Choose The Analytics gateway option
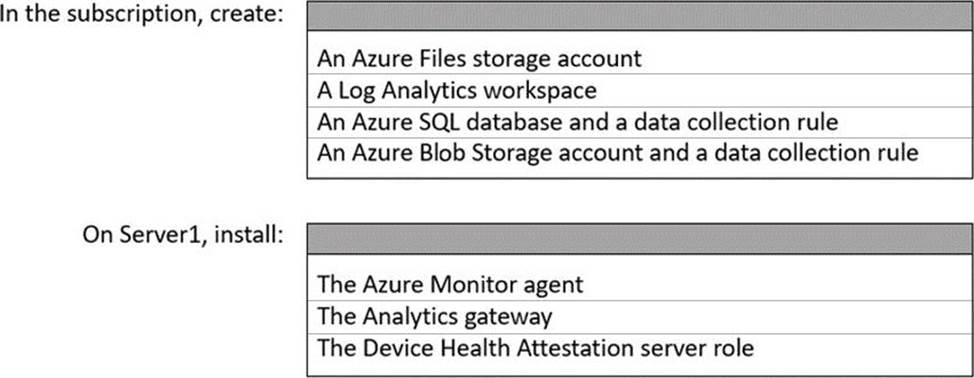Image resolution: width=974 pixels, height=378 pixels. coord(640,317)
